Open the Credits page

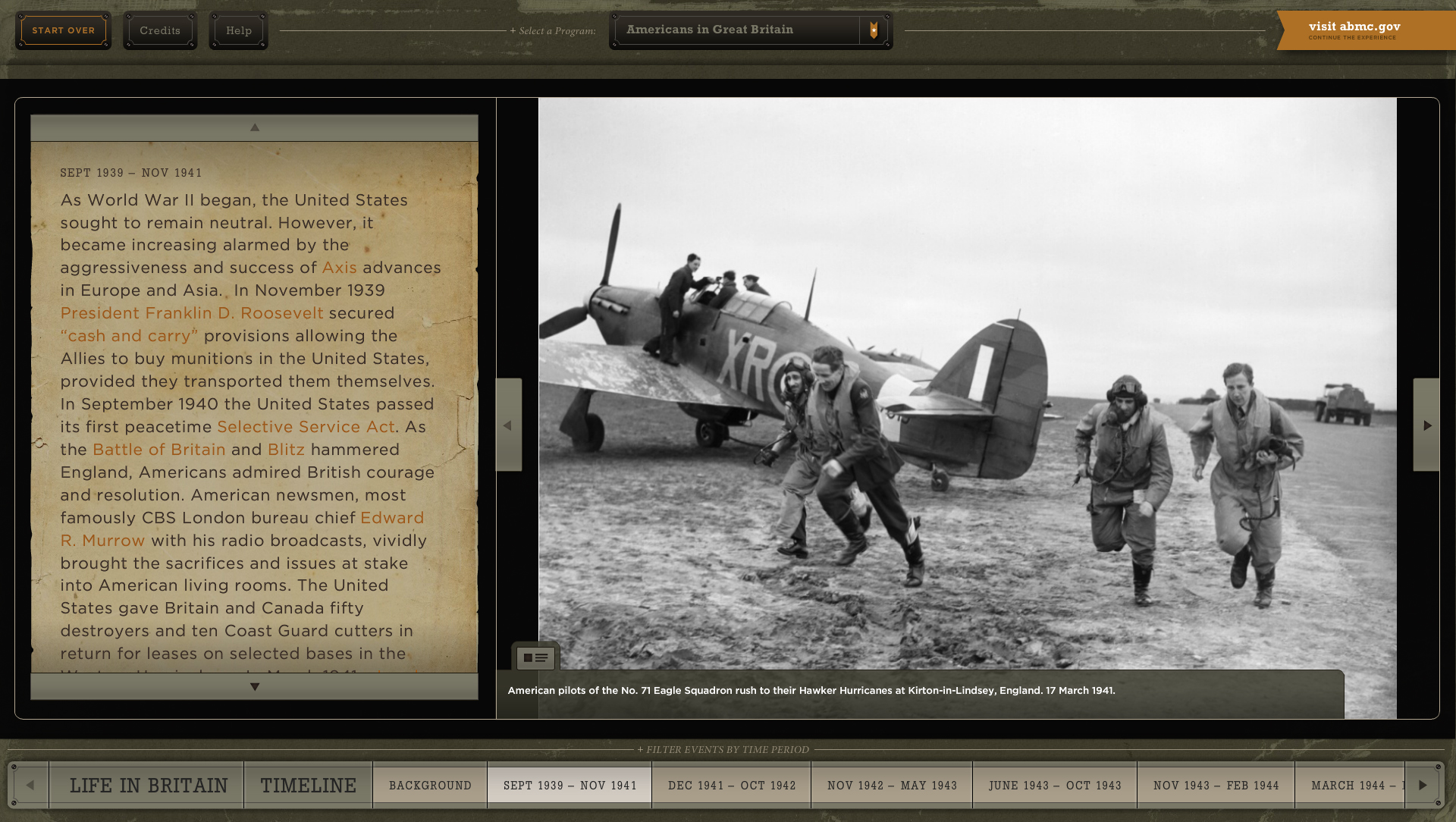pyautogui.click(x=160, y=30)
